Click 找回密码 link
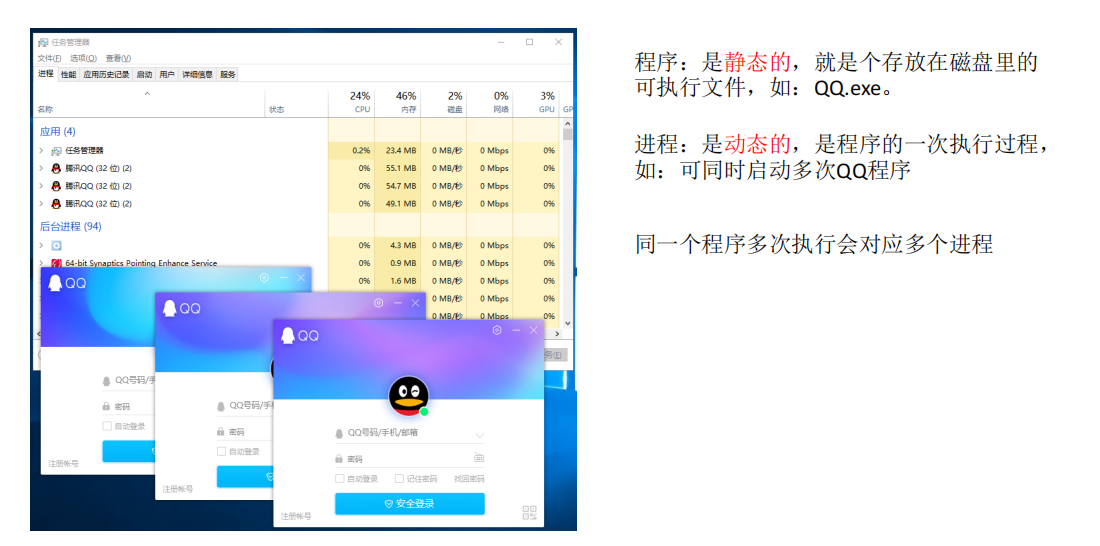 [469, 479]
